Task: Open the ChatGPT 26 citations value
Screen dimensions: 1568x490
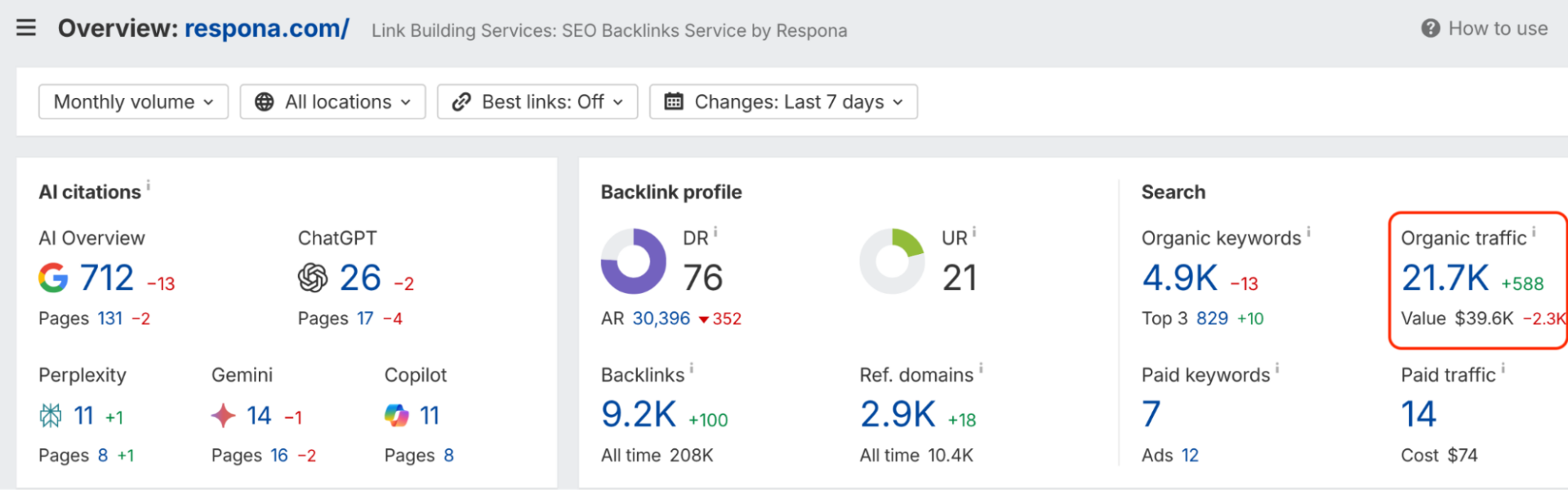Action: 360,278
